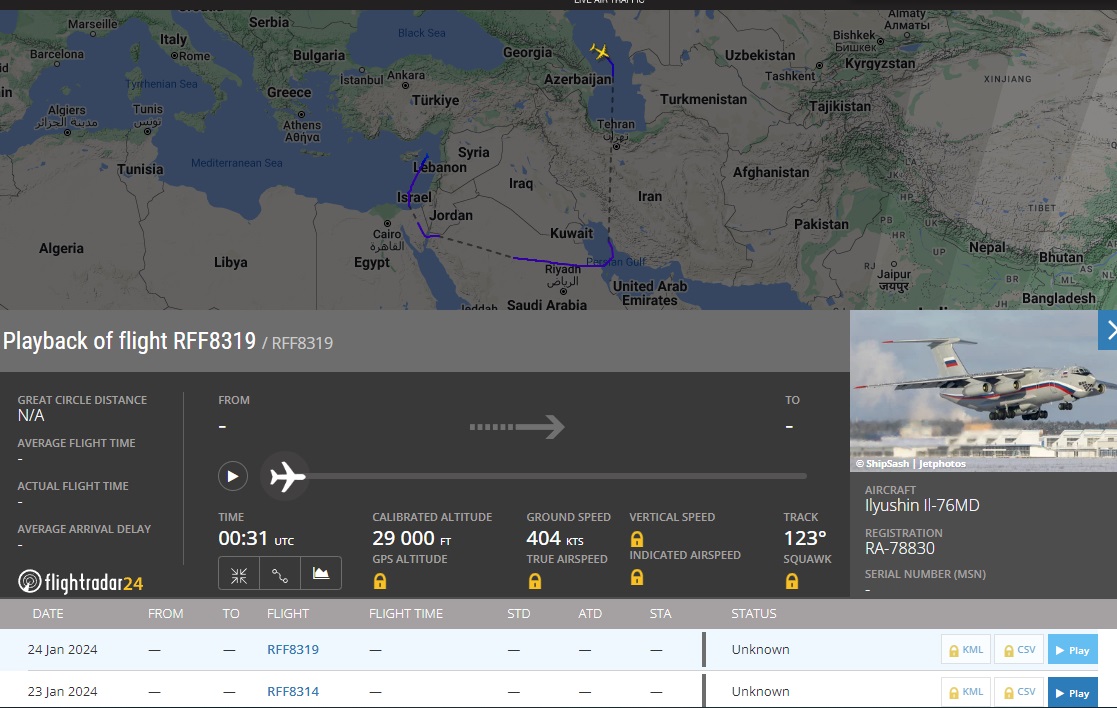The image size is (1117, 708).
Task: Open the Ilyushin Il-76MD aircraft photo
Action: (983, 391)
